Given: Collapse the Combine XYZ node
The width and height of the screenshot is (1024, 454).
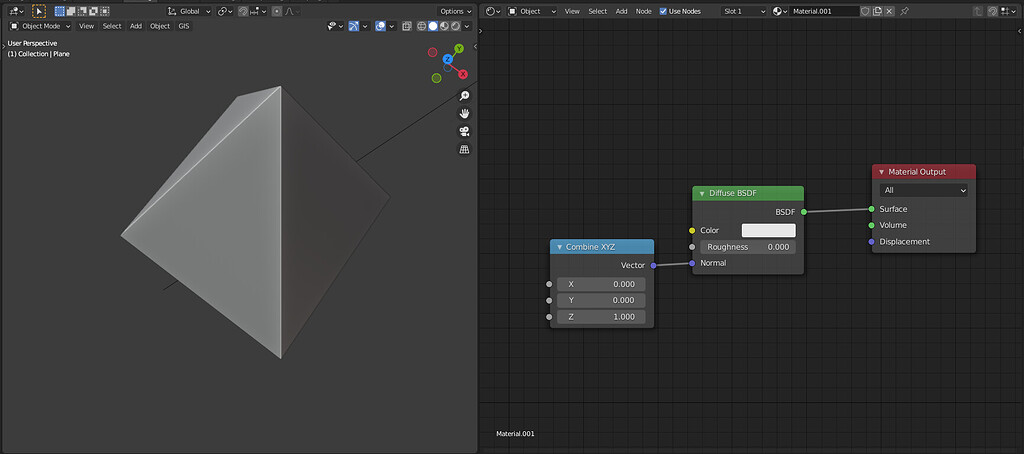Looking at the screenshot, I should pos(559,247).
